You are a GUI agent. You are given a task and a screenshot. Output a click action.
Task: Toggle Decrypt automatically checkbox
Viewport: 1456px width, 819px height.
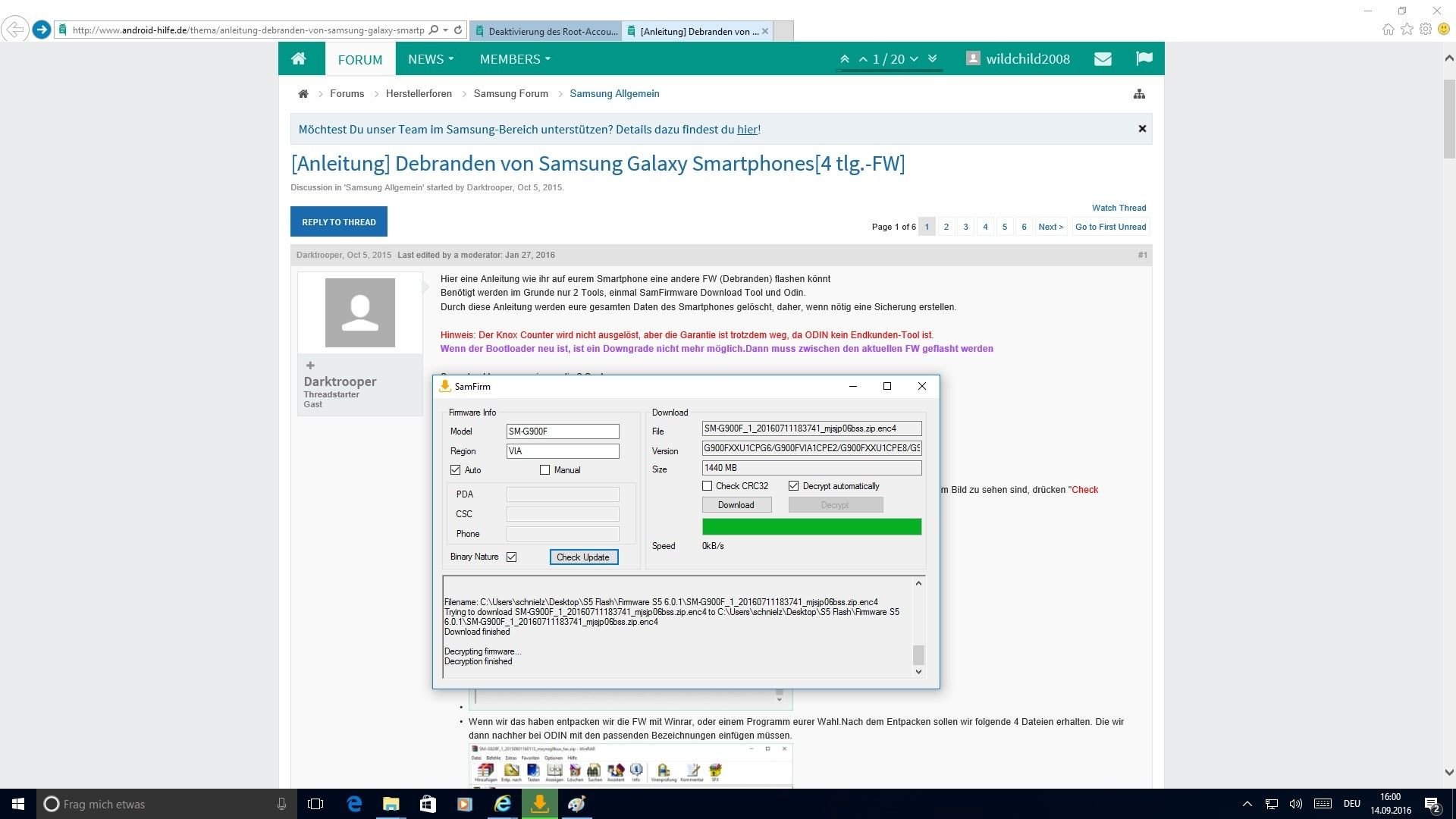[794, 486]
